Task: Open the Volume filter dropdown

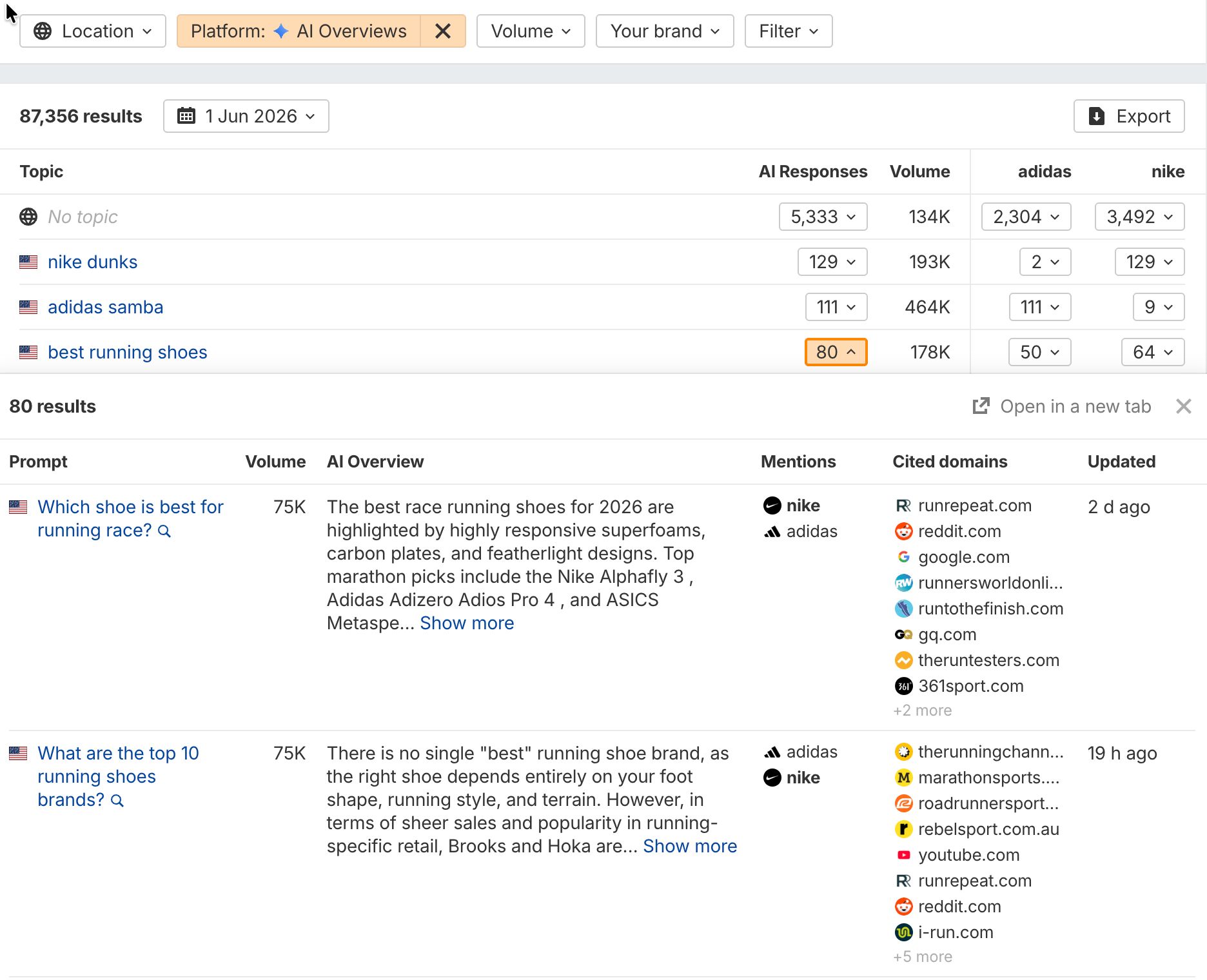Action: [531, 31]
